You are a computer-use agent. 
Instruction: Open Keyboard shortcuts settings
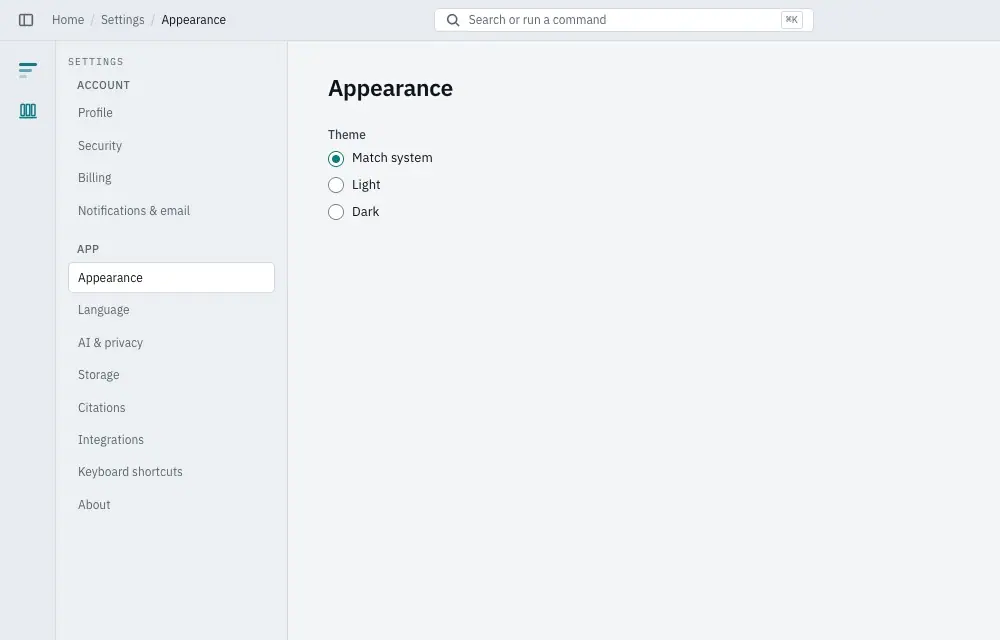pyautogui.click(x=171, y=472)
